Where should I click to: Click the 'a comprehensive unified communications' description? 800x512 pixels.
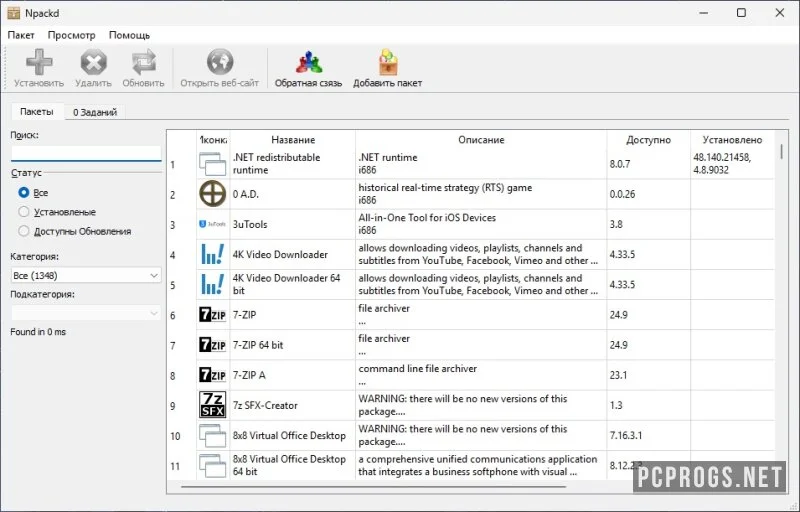478,465
